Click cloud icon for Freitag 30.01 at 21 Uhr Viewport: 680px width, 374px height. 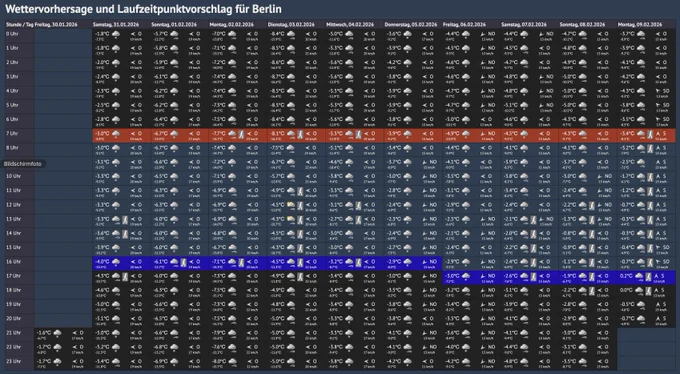tap(57, 333)
